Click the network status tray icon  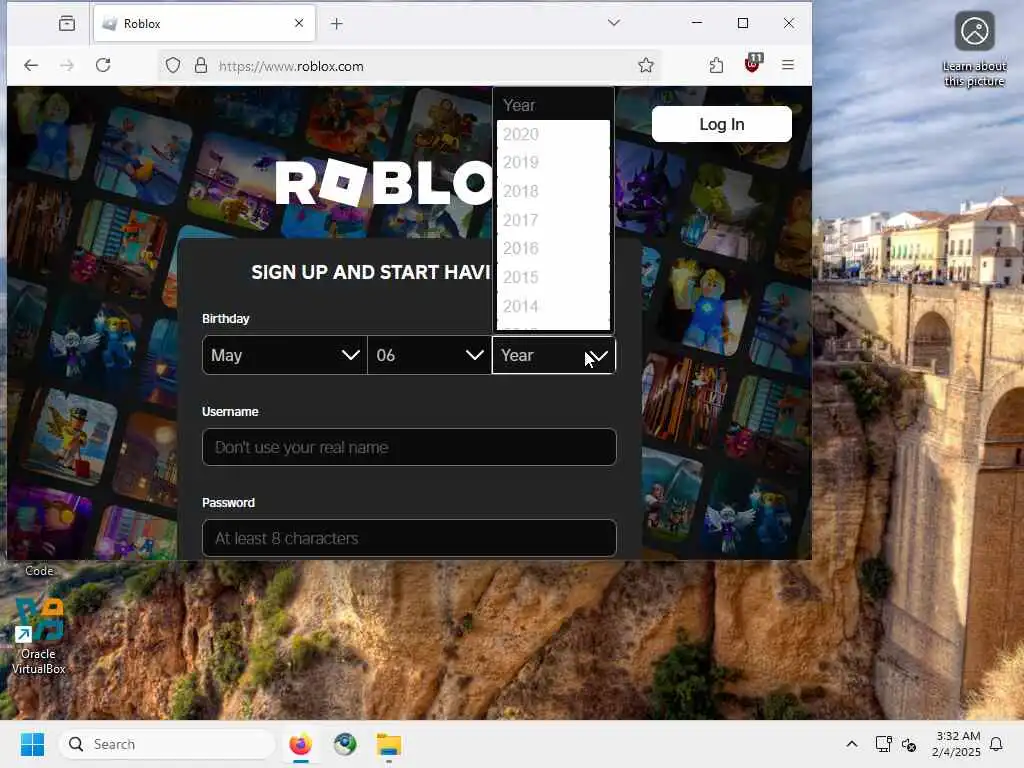coord(884,744)
